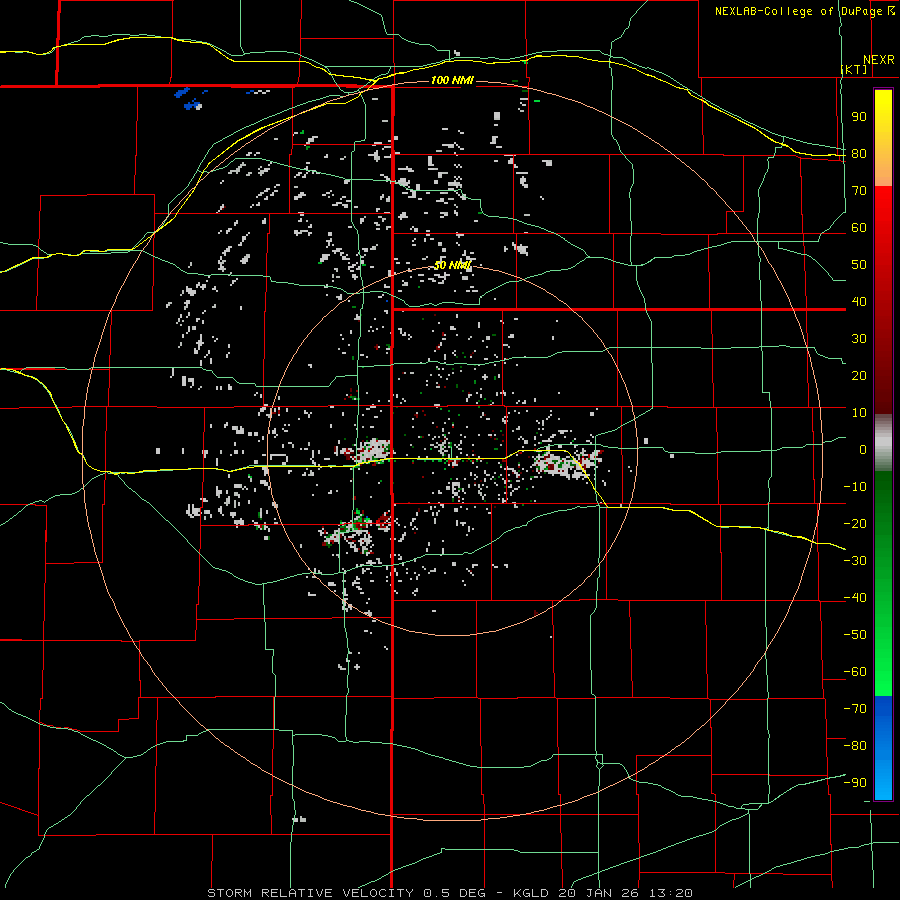Click the 20 value on velocity scale
Viewport: 900px width, 900px height.
tap(859, 375)
